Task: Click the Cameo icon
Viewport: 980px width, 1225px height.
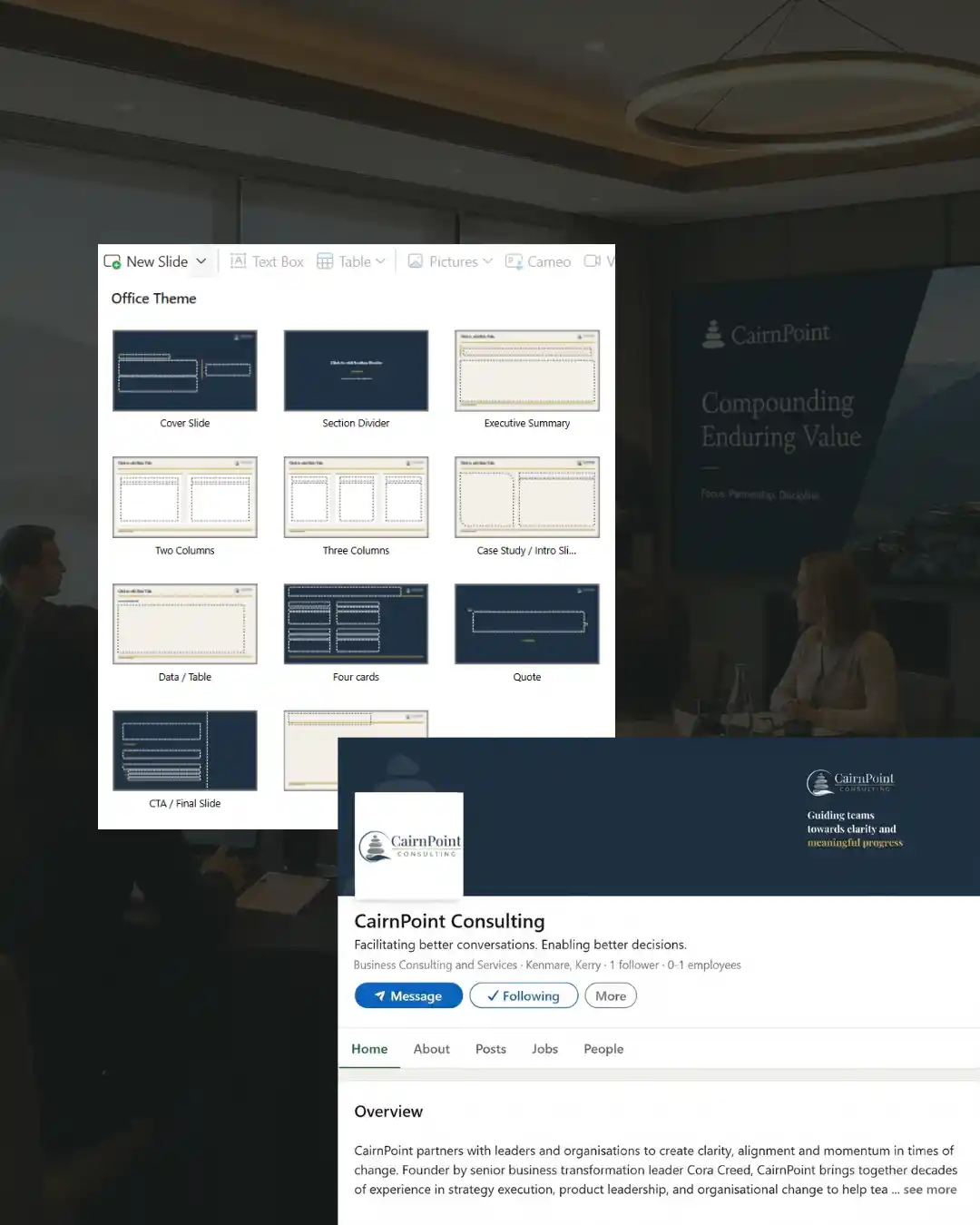Action: tap(514, 261)
